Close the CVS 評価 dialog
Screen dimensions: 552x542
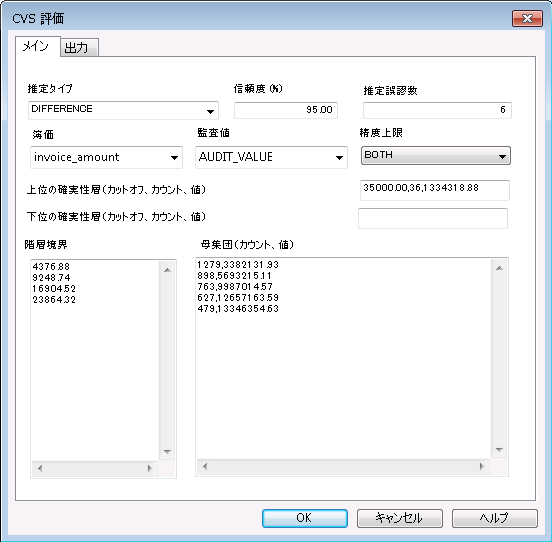(x=527, y=18)
